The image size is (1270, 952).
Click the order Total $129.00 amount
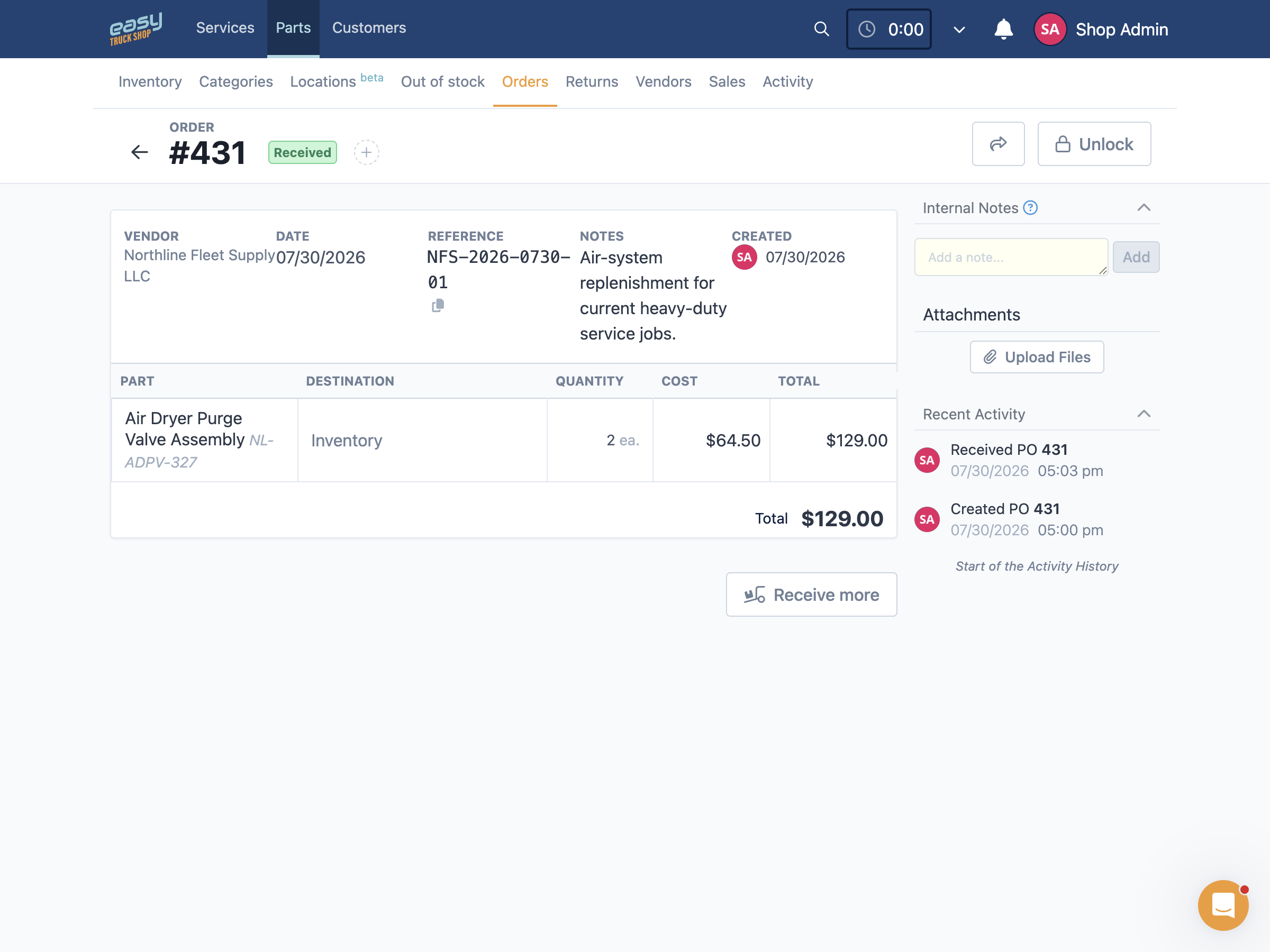tap(842, 519)
